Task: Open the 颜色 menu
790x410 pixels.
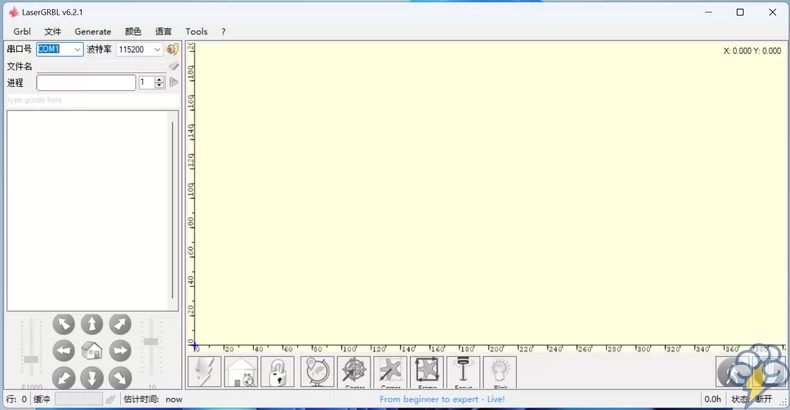Action: (x=133, y=31)
